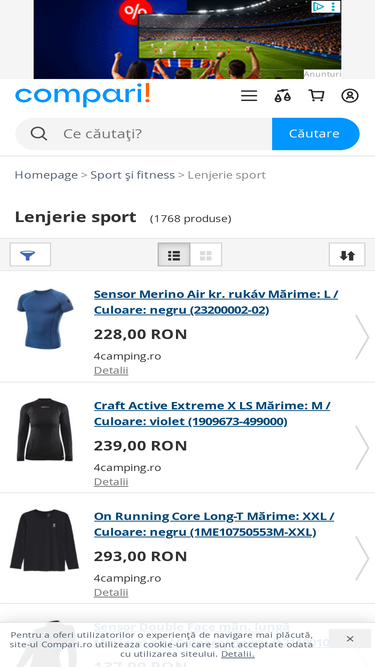Screen dimensions: 375x667
Task: Go to Sport şi fitness breadcrumb
Action: (132, 175)
